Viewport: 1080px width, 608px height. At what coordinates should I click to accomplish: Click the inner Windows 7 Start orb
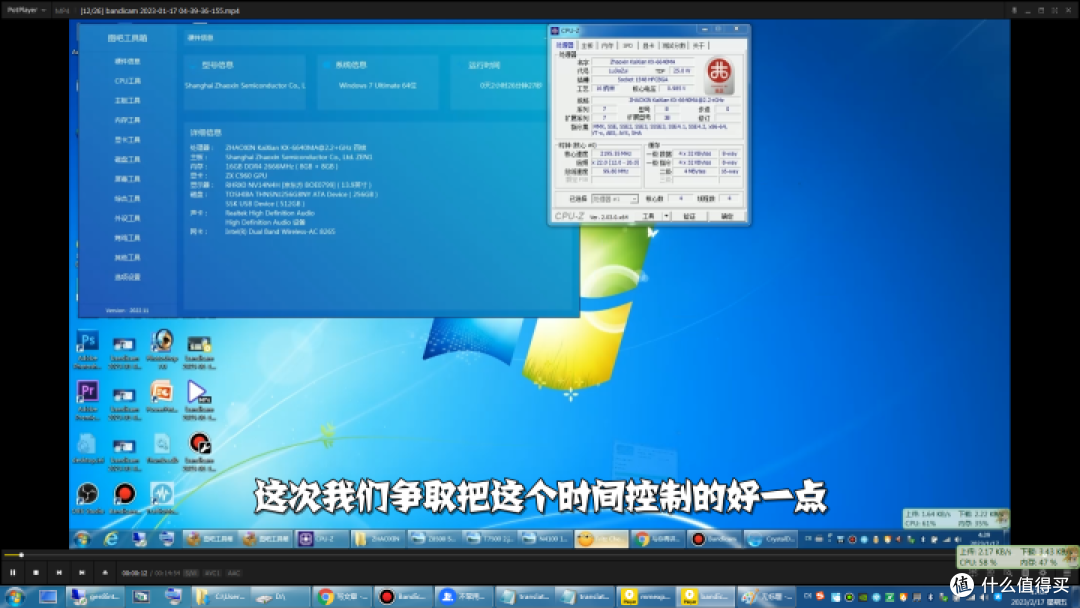(x=82, y=539)
